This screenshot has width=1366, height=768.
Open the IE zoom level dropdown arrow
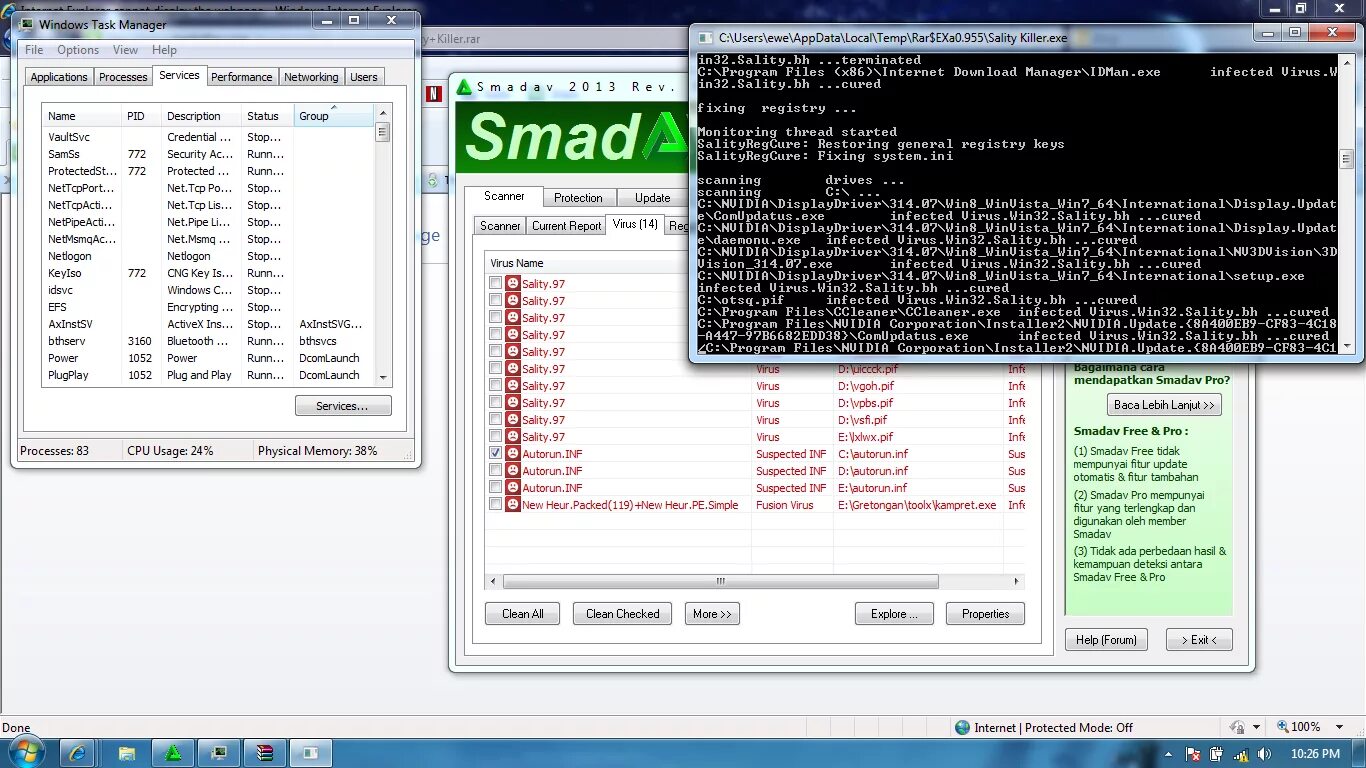[1342, 727]
